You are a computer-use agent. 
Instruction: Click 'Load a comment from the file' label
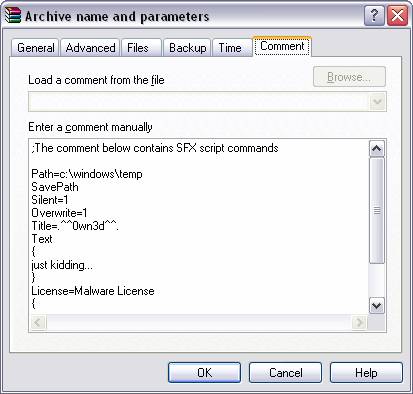(96, 80)
